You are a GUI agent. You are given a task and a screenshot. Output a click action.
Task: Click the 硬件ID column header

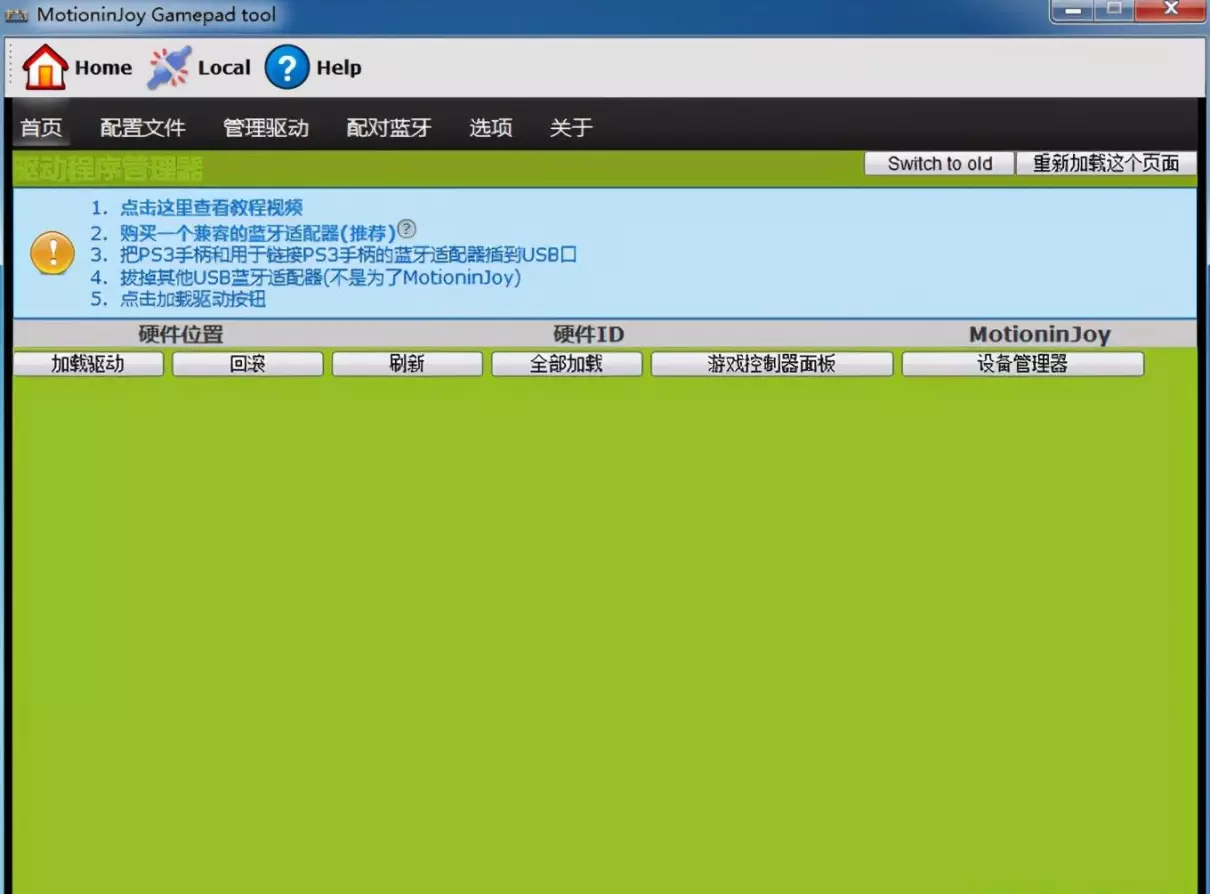coord(588,335)
